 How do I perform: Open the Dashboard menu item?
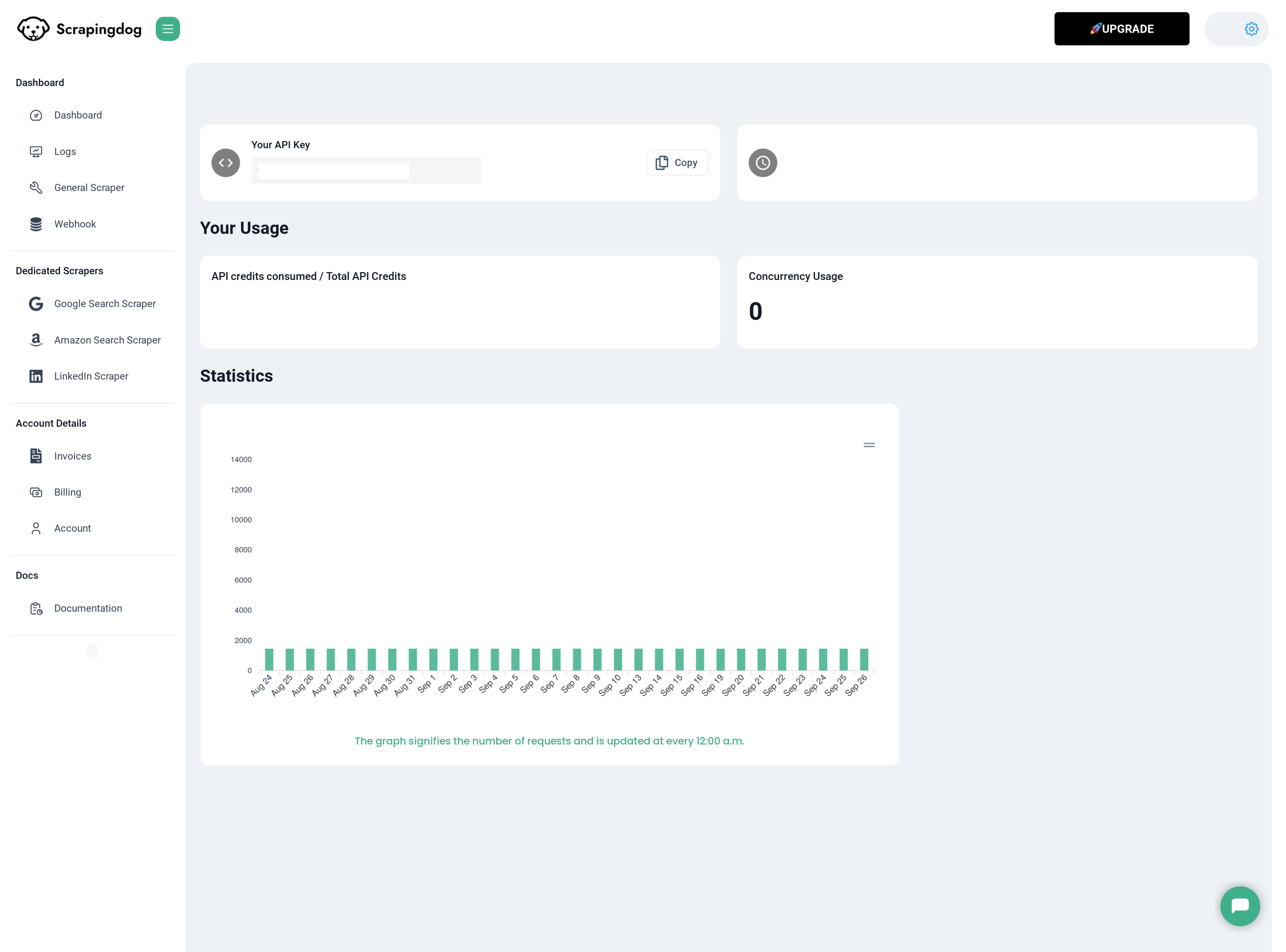point(78,115)
